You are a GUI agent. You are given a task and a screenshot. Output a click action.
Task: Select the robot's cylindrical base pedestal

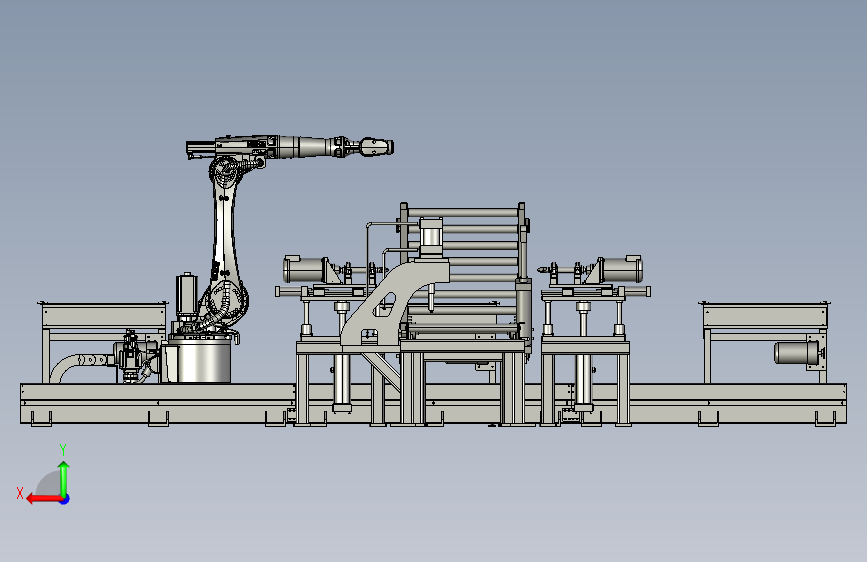[203, 360]
